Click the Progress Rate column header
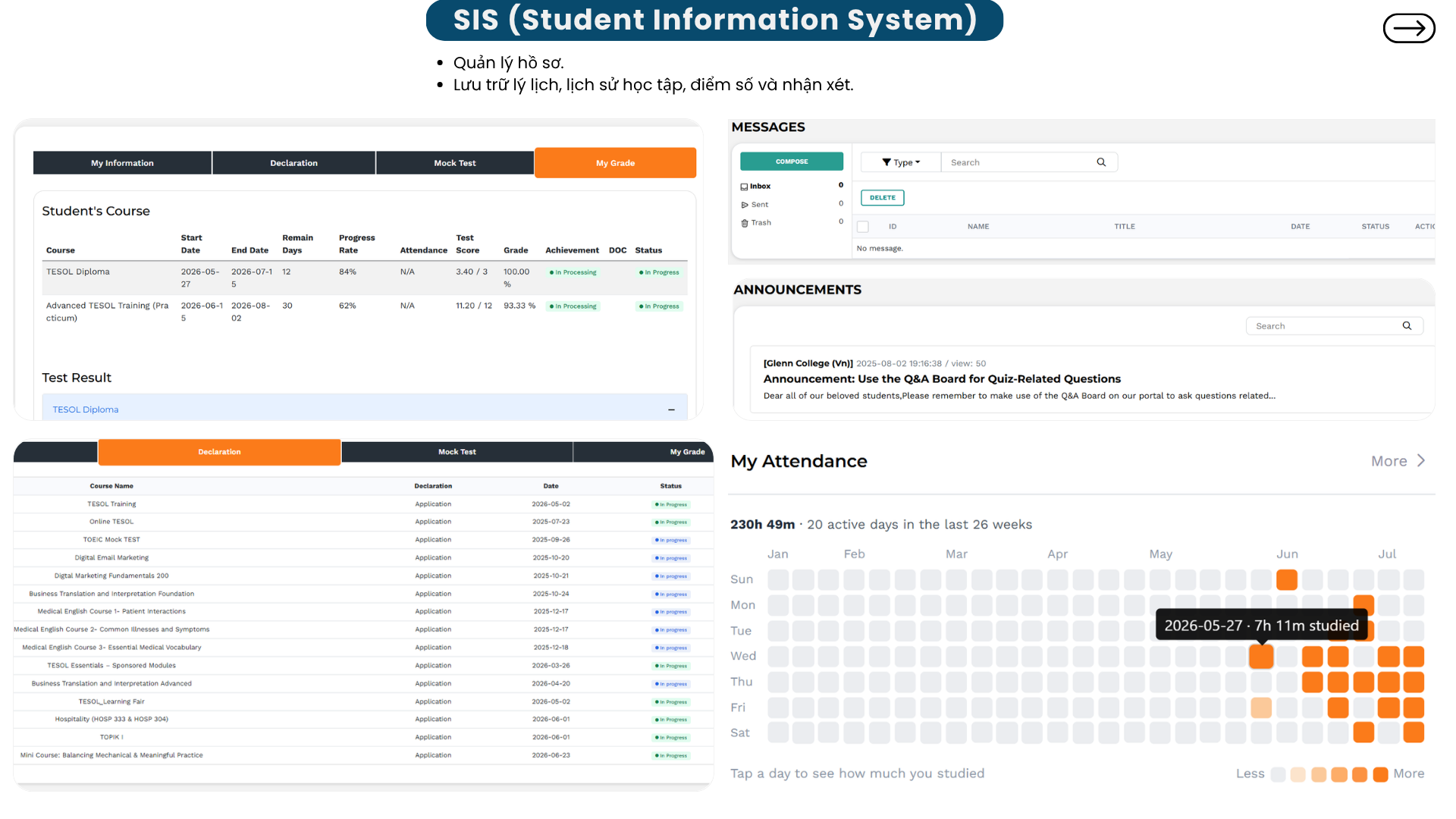Viewport: 1456px width, 819px height. point(356,244)
